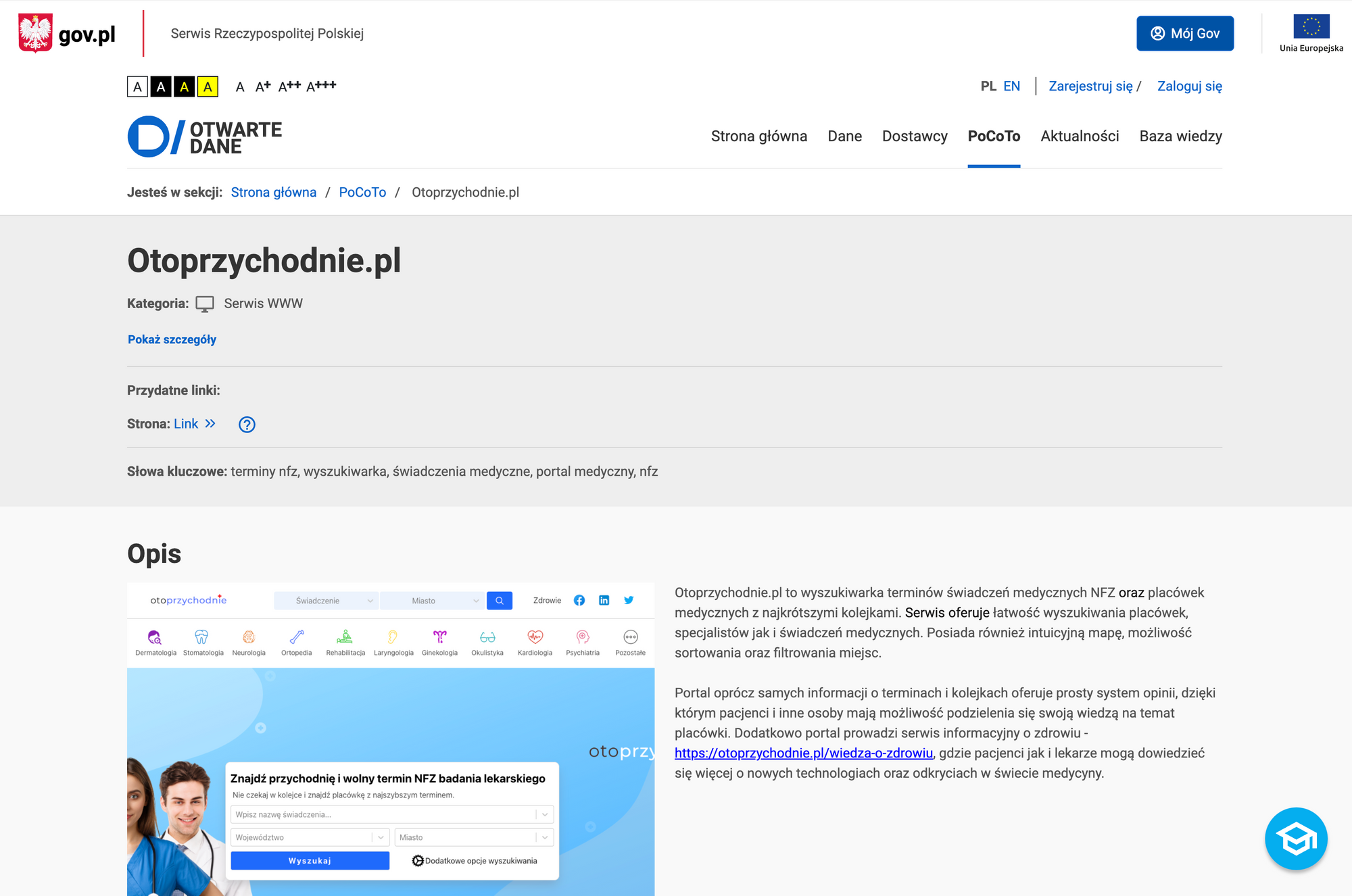Viewport: 1352px width, 896px height.
Task: Open Zarejestruj się registration link
Action: coord(1090,86)
